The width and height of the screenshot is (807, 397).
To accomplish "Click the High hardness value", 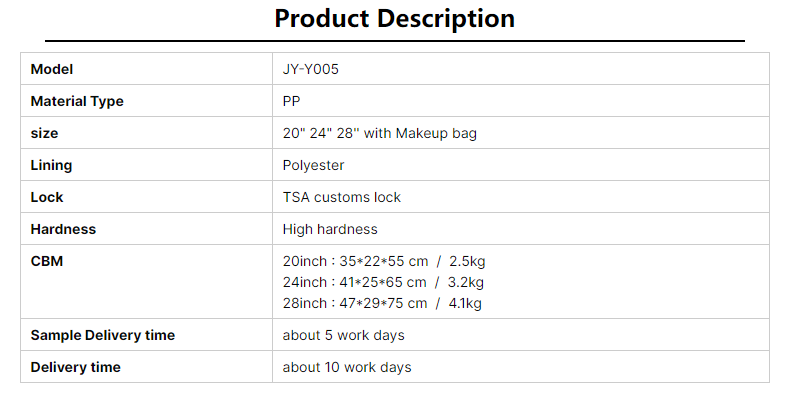I will click(330, 229).
